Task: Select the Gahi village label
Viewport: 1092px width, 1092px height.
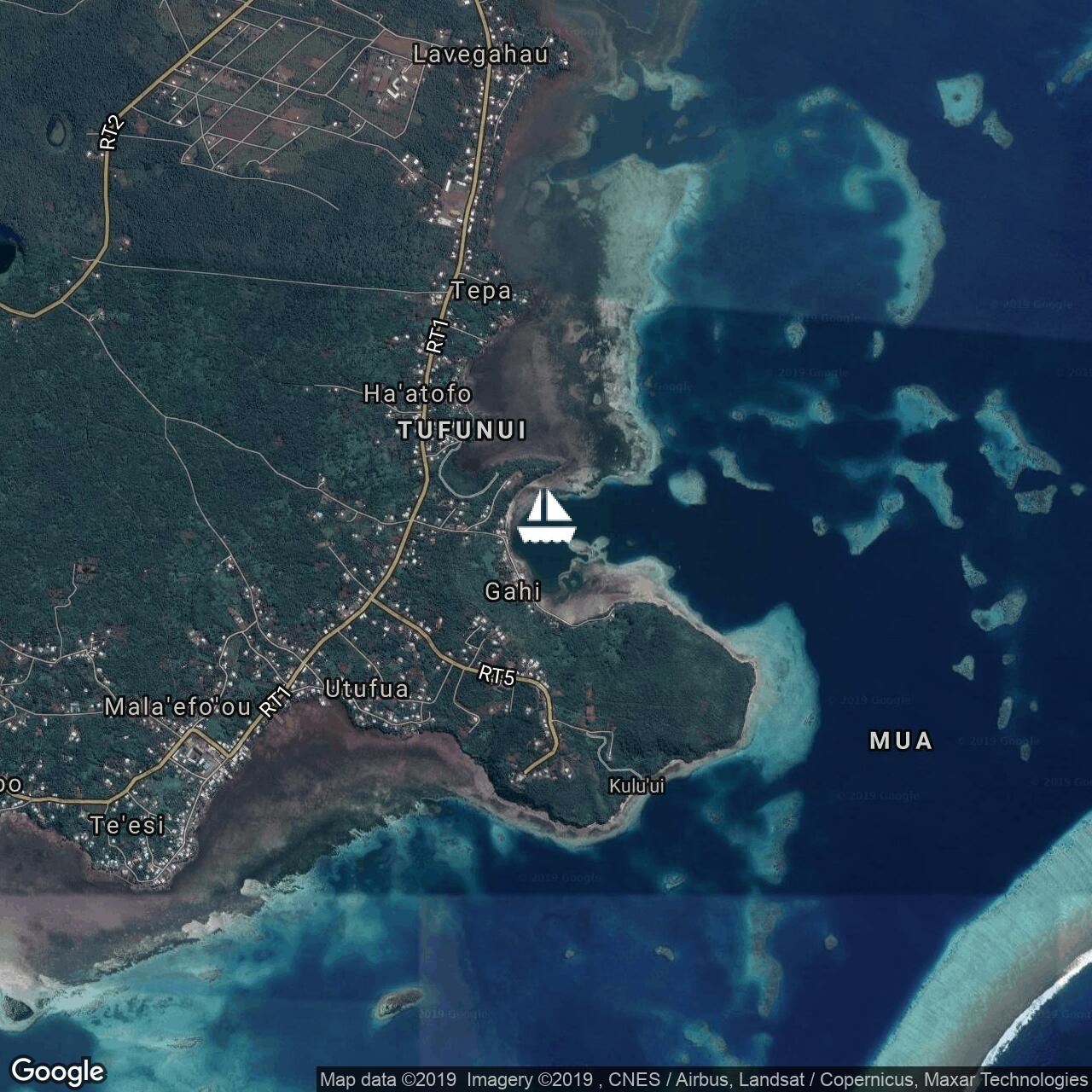Action: (512, 591)
